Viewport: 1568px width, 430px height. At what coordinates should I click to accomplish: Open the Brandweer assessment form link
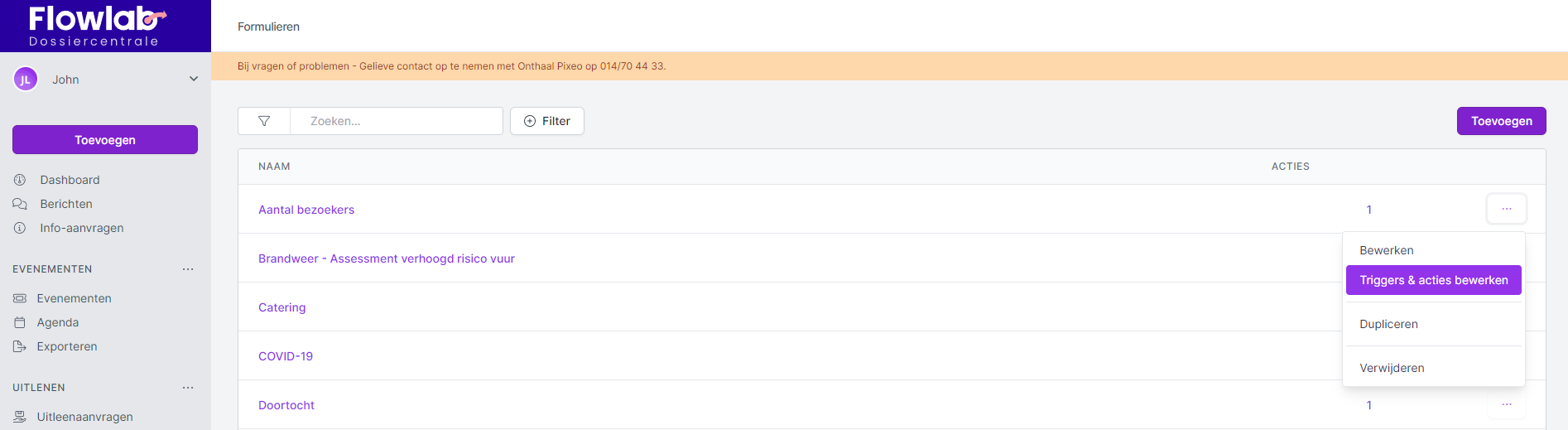pos(387,258)
